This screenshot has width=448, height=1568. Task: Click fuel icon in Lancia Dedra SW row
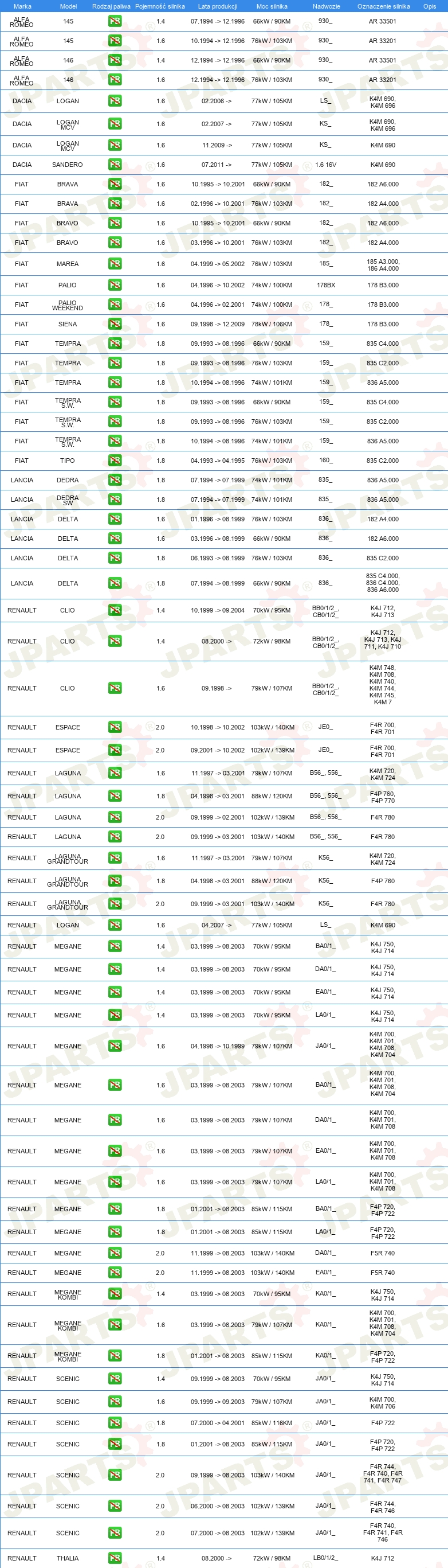click(115, 499)
